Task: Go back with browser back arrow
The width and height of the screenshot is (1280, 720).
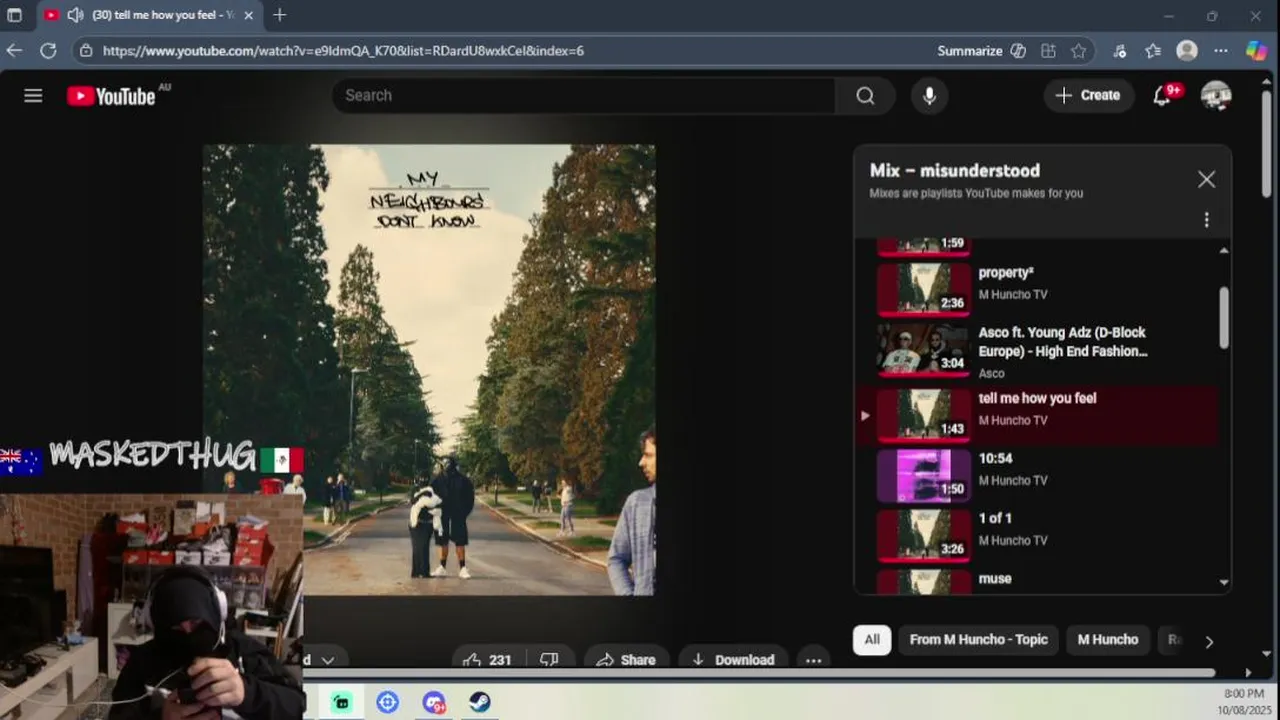Action: point(14,50)
